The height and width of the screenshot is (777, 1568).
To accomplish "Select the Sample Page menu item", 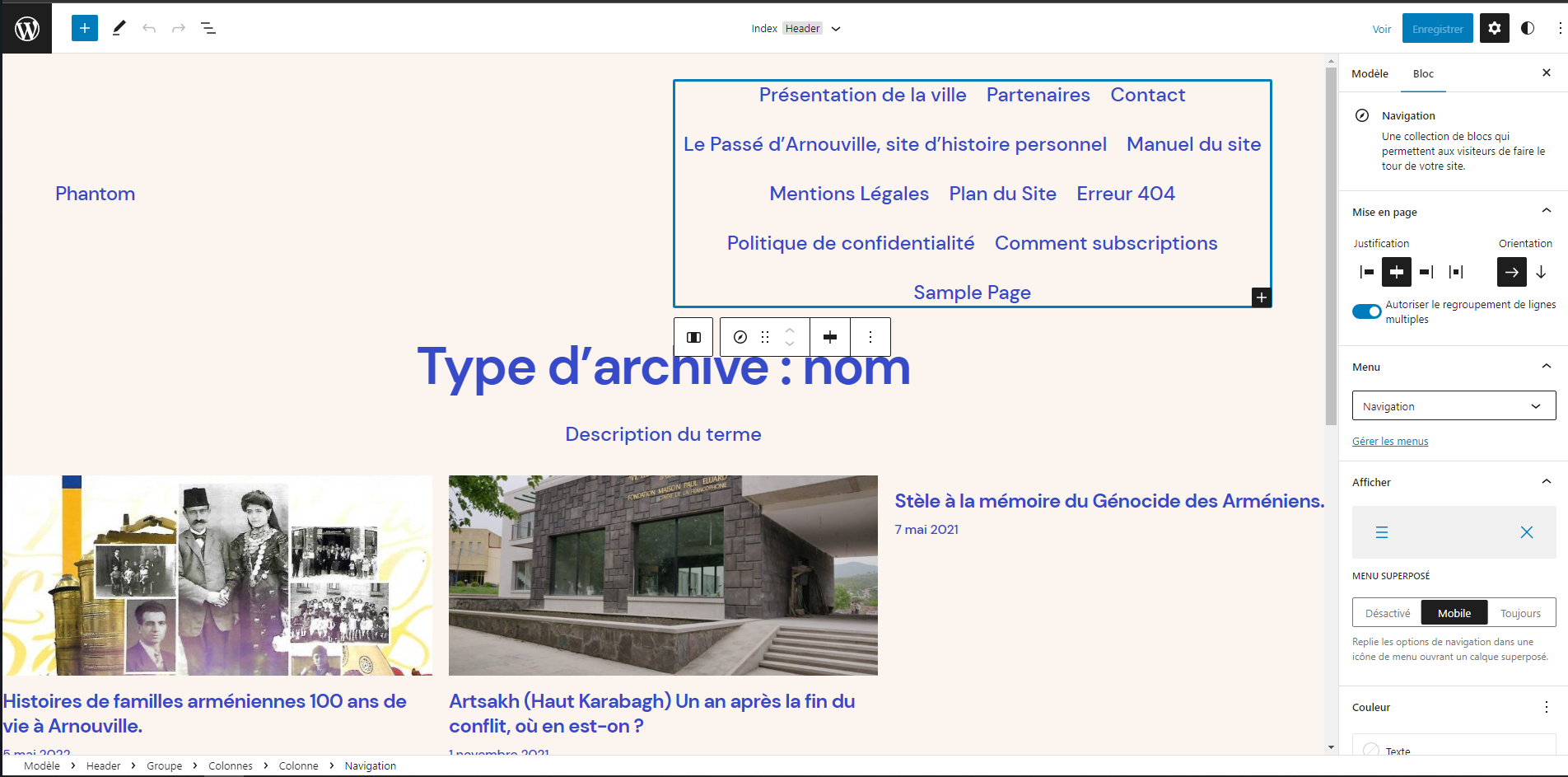I will tap(972, 293).
